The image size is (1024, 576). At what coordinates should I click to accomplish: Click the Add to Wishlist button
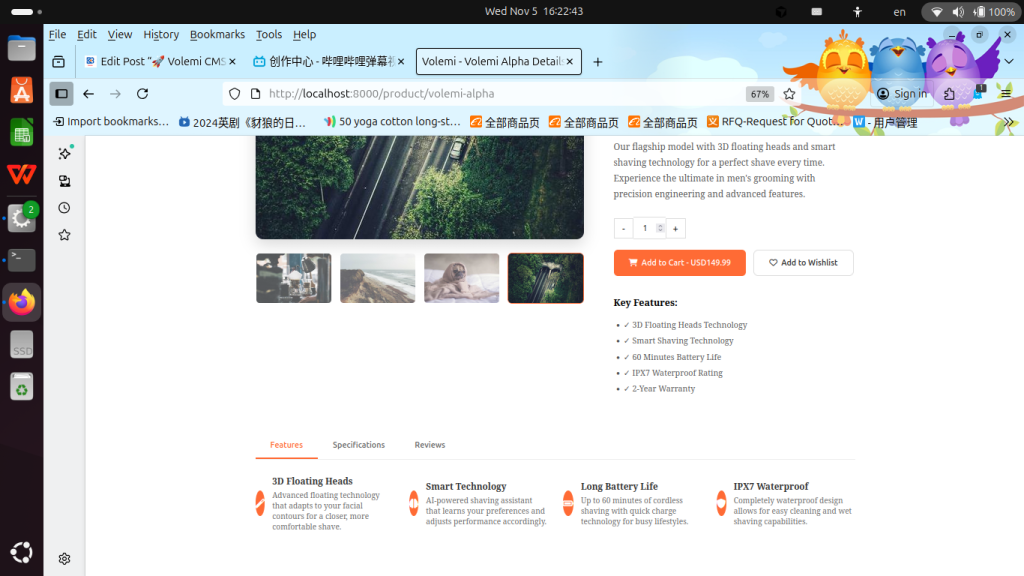click(x=803, y=263)
